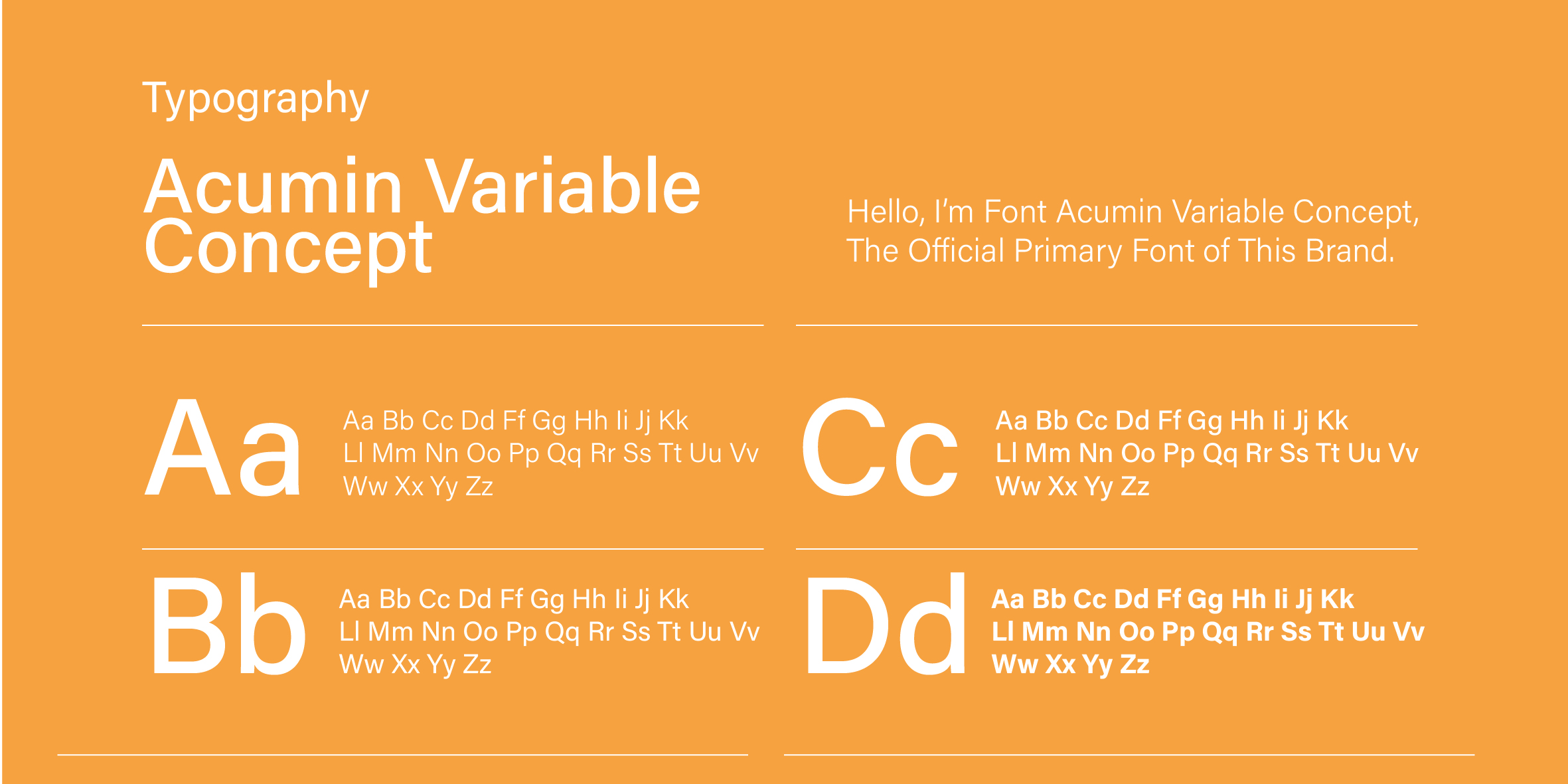Select "Ww Xx Yy Zz" beside the large Bb

(x=416, y=665)
